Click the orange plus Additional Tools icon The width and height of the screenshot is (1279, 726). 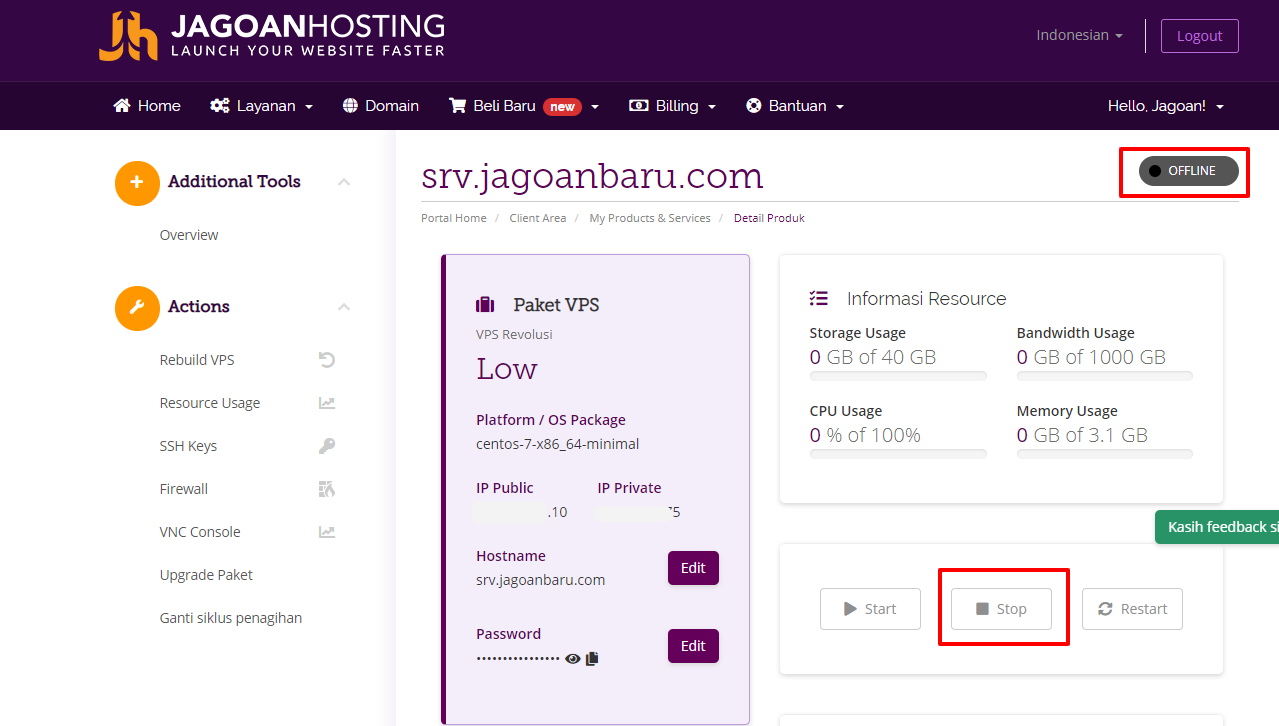(137, 183)
